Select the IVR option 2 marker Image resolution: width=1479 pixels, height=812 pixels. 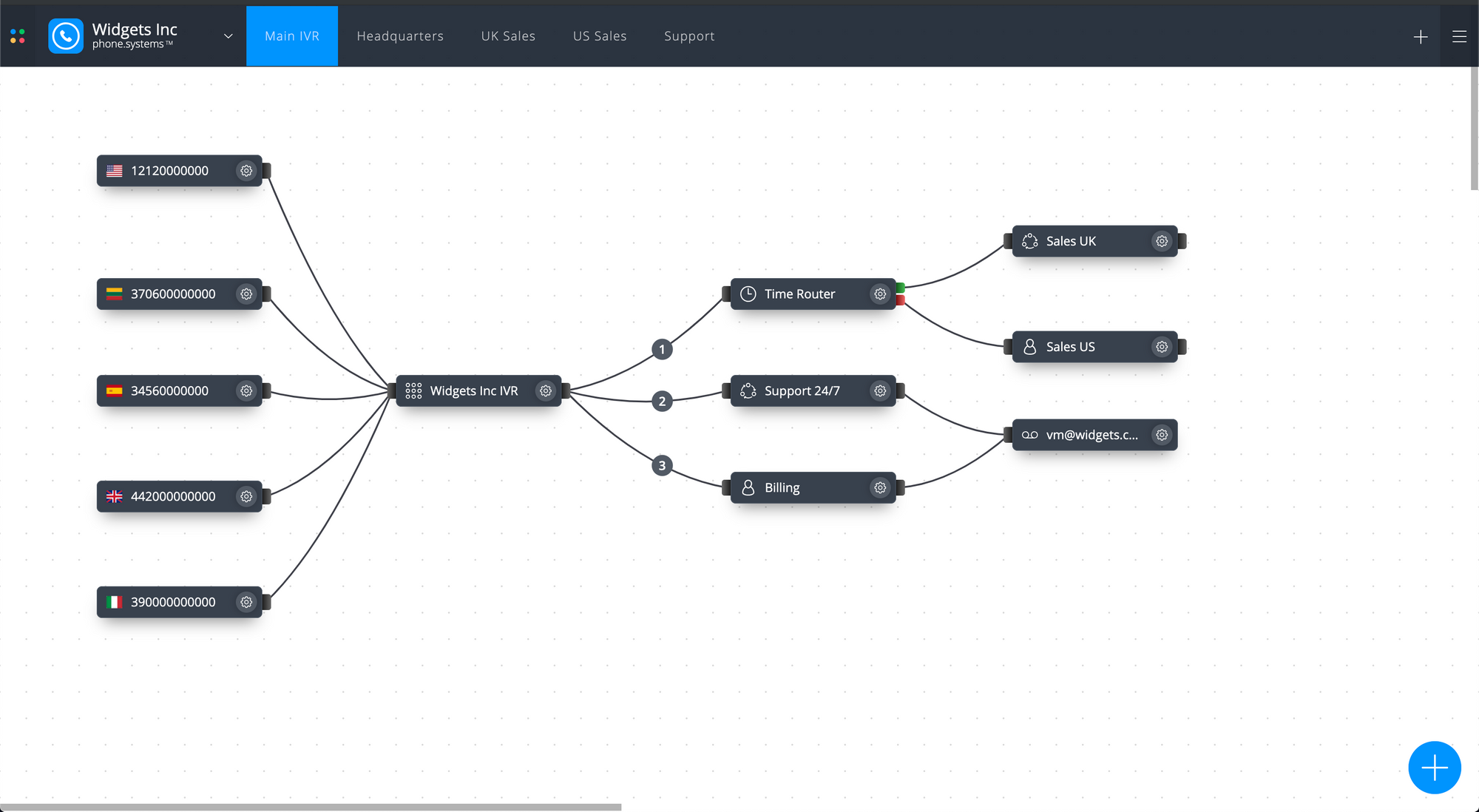662,402
